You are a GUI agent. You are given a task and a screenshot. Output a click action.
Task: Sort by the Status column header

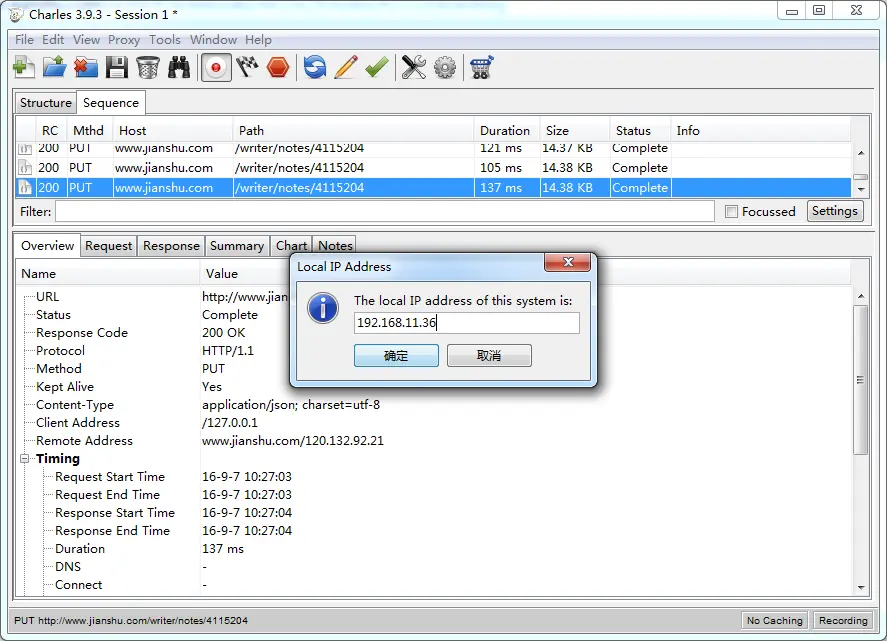640,131
